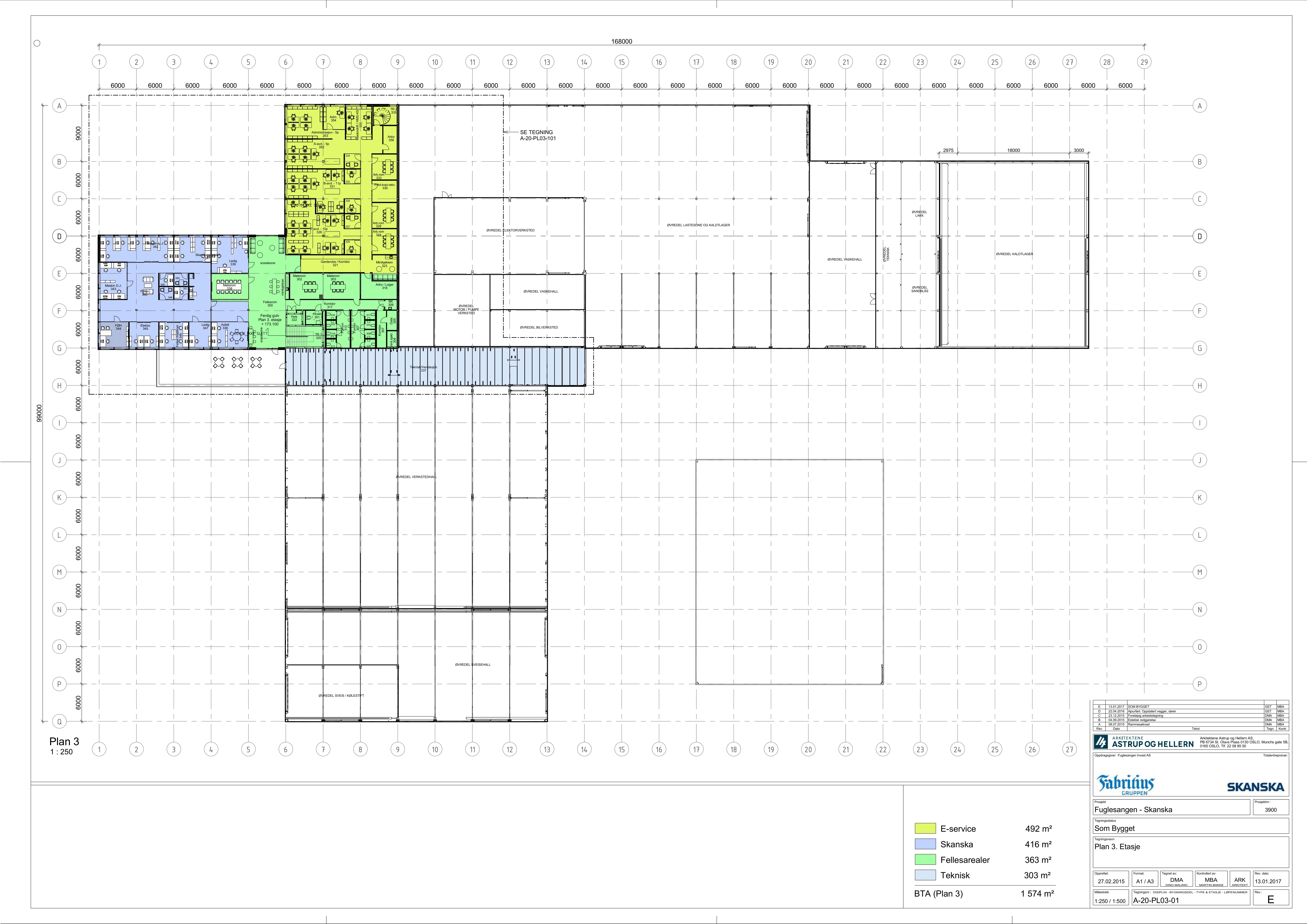Click the E-service legend label
This screenshot has height=924, width=1307.
pos(958,829)
